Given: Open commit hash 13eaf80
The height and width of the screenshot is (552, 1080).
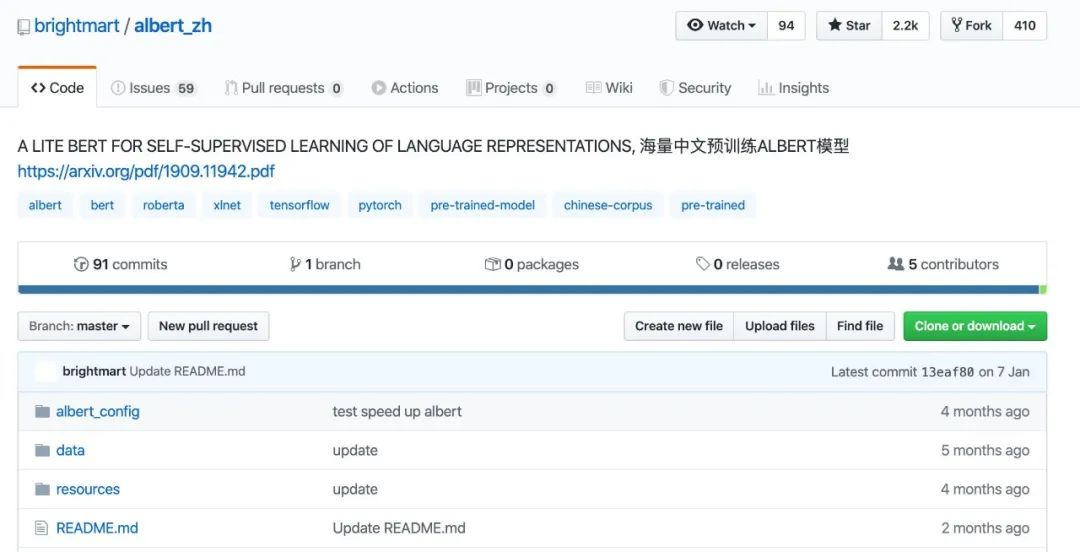Looking at the screenshot, I should 948,372.
